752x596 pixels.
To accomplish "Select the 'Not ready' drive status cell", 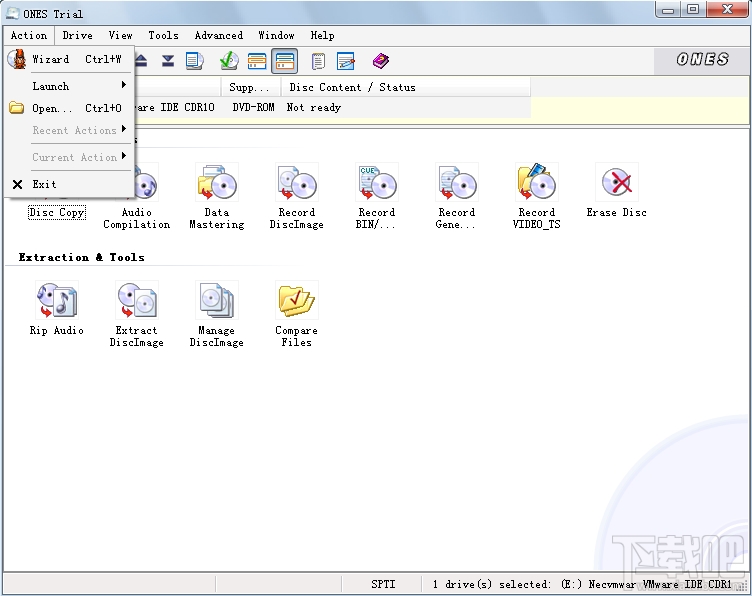I will click(314, 107).
